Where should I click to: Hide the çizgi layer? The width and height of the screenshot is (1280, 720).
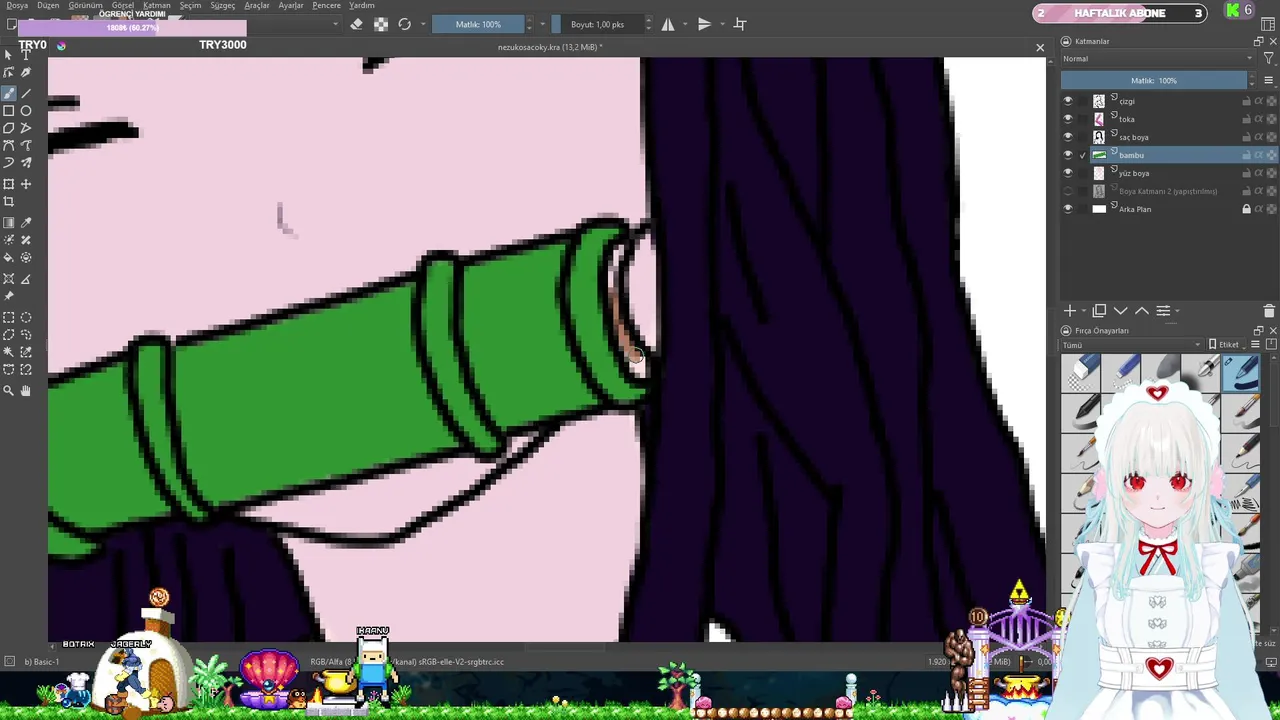[x=1068, y=101]
